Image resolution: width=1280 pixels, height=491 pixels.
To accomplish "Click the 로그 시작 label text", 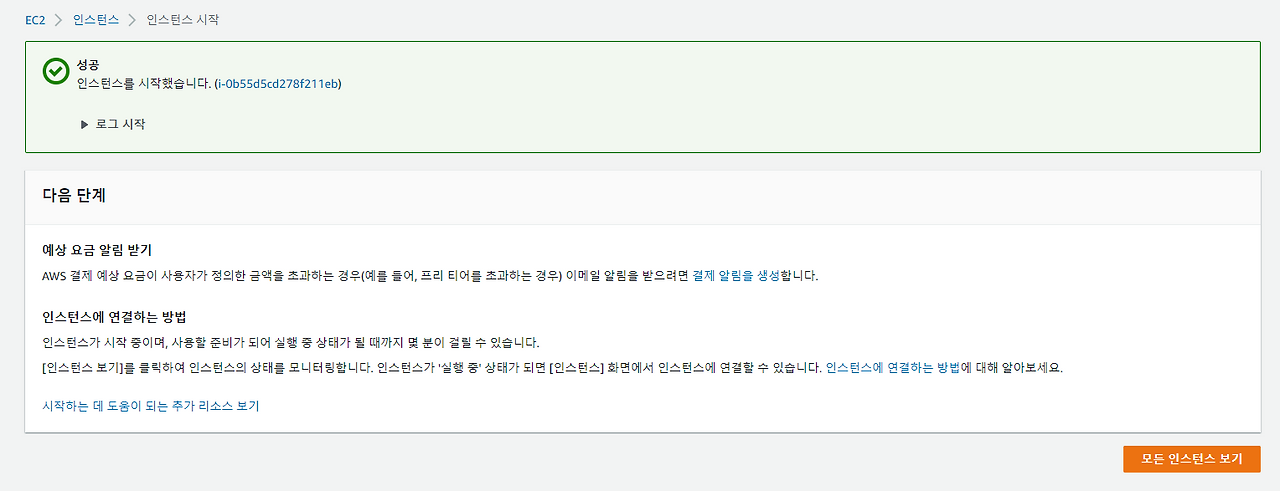I will coord(120,125).
